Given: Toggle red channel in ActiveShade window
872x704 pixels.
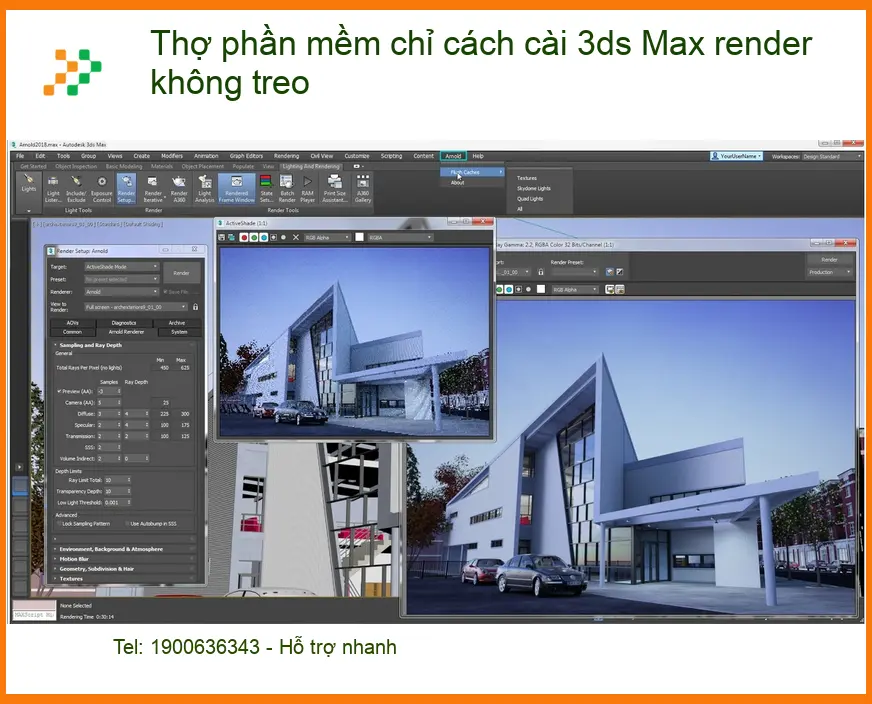Looking at the screenshot, I should [244, 237].
